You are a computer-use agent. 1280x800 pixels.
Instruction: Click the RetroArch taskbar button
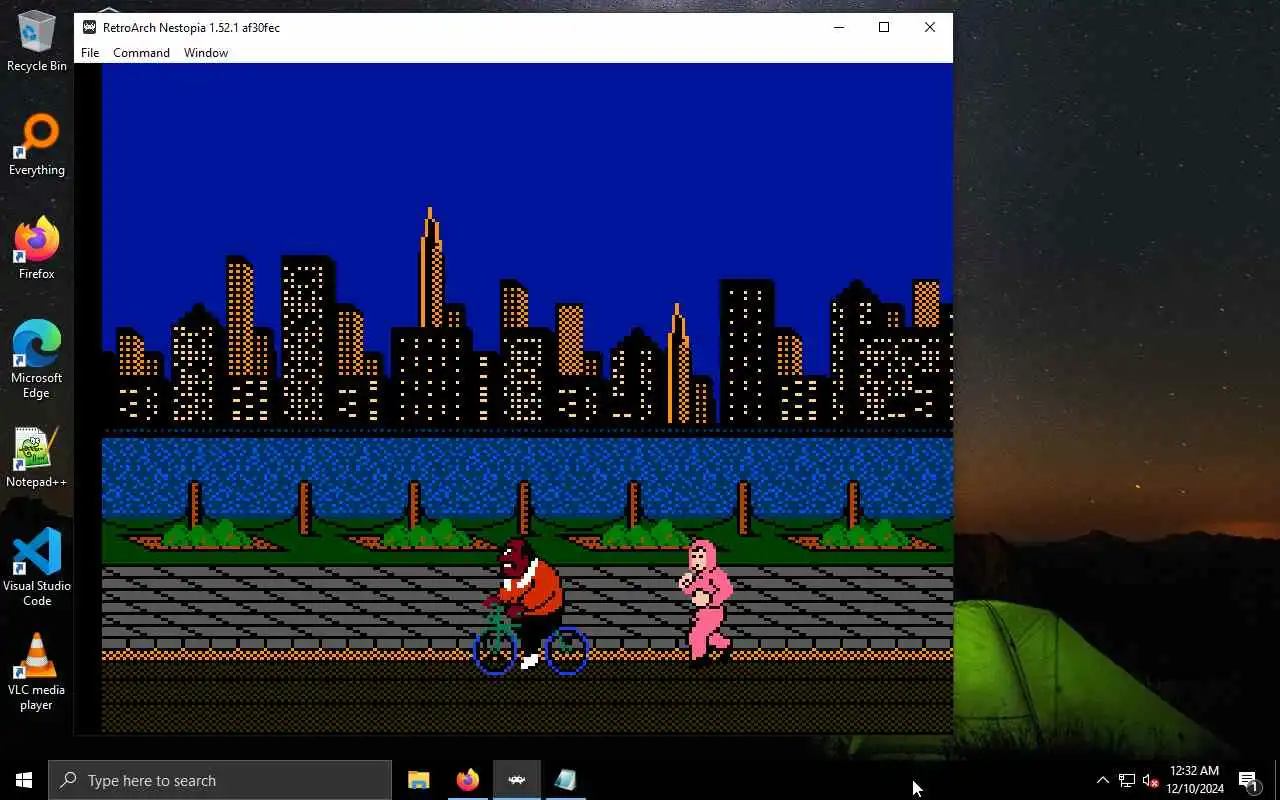coord(517,780)
